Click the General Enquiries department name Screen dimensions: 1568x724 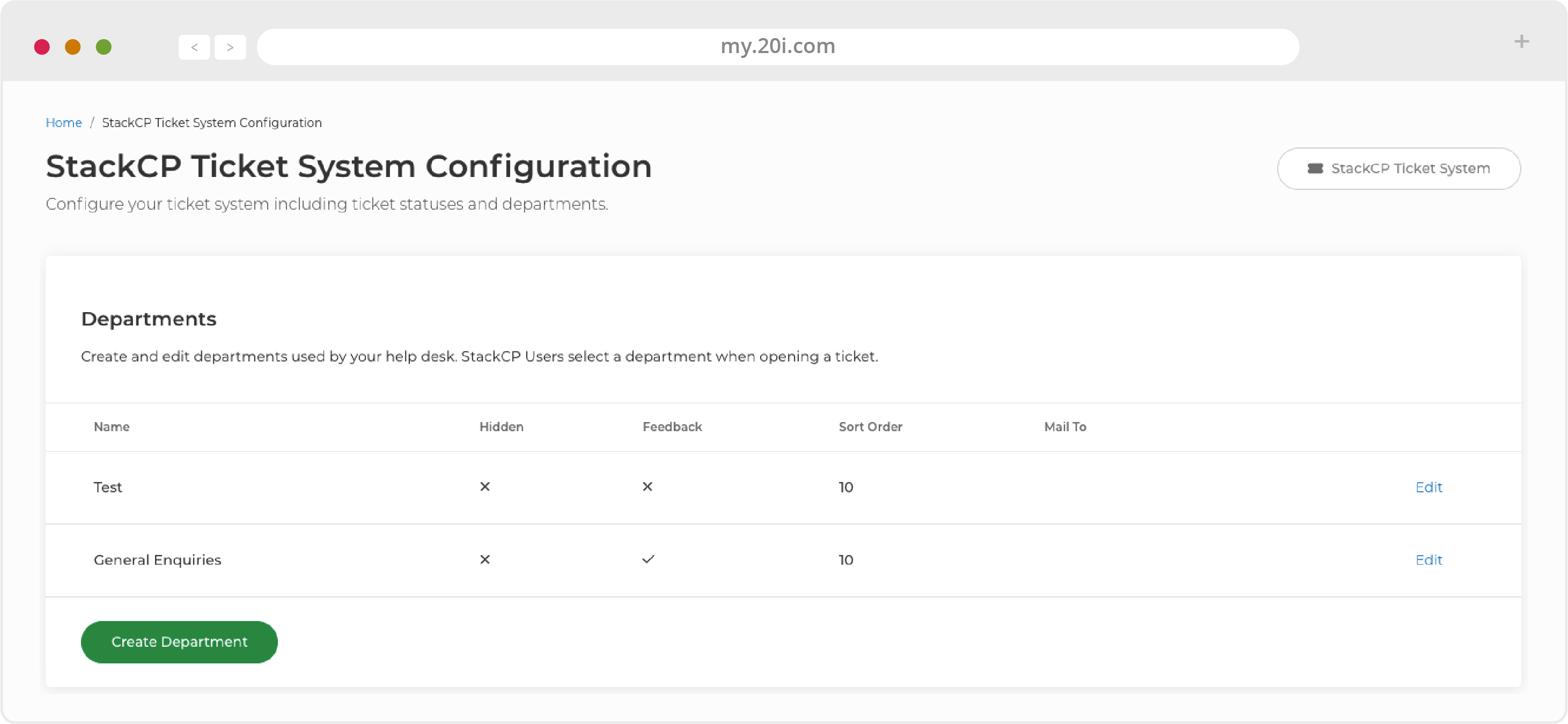click(157, 560)
